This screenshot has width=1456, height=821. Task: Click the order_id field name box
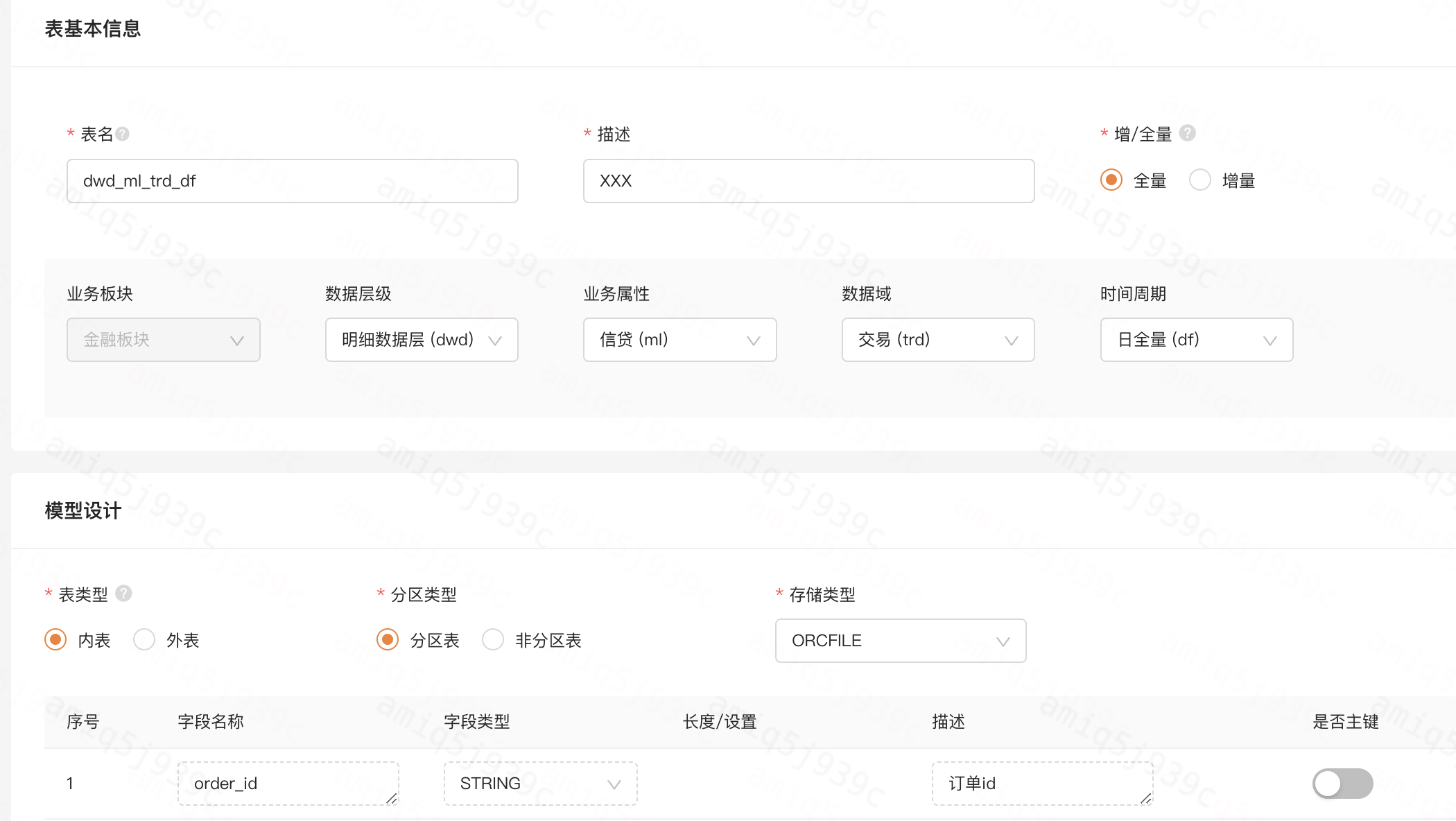point(288,784)
